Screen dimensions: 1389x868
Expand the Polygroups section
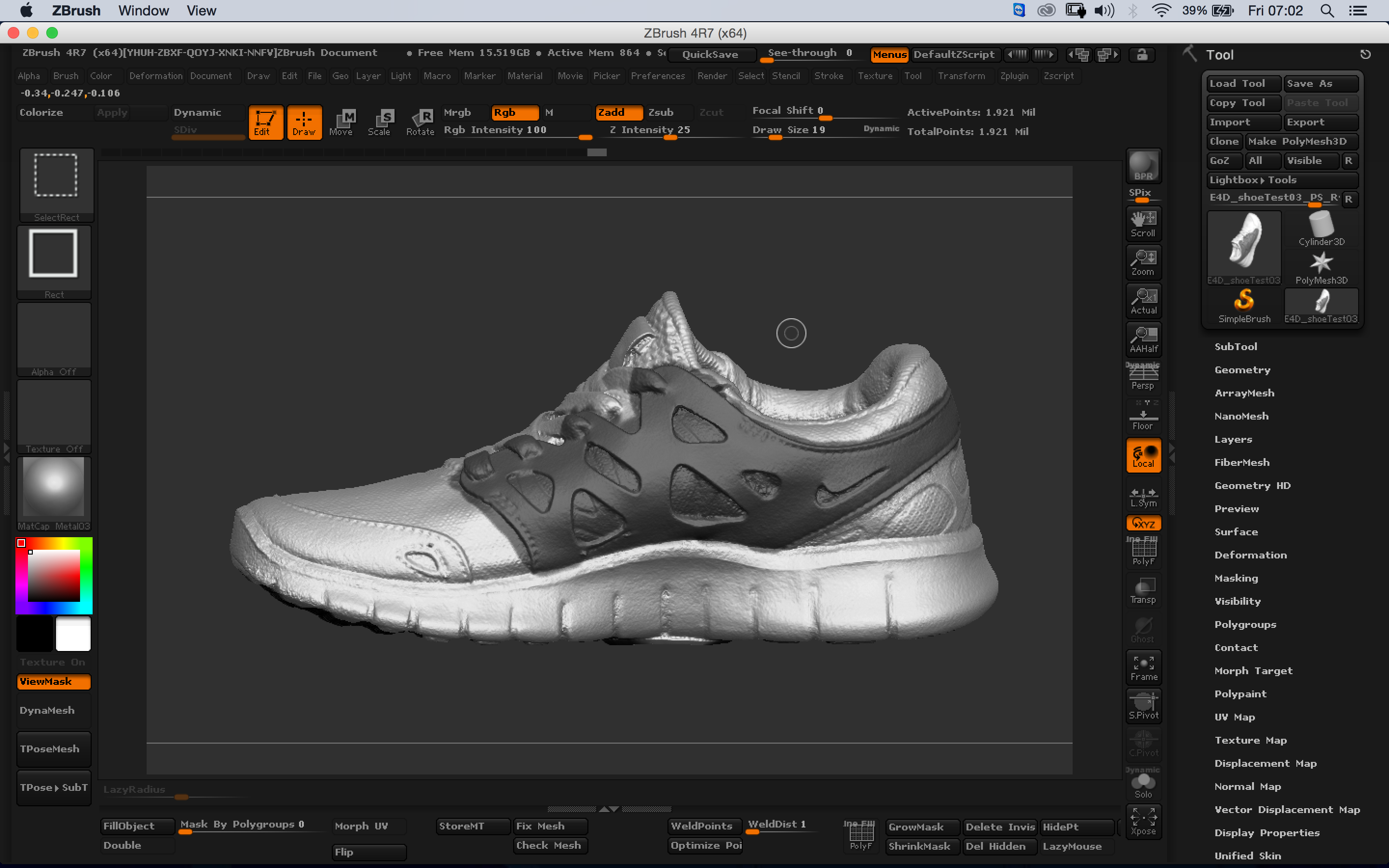click(1245, 624)
